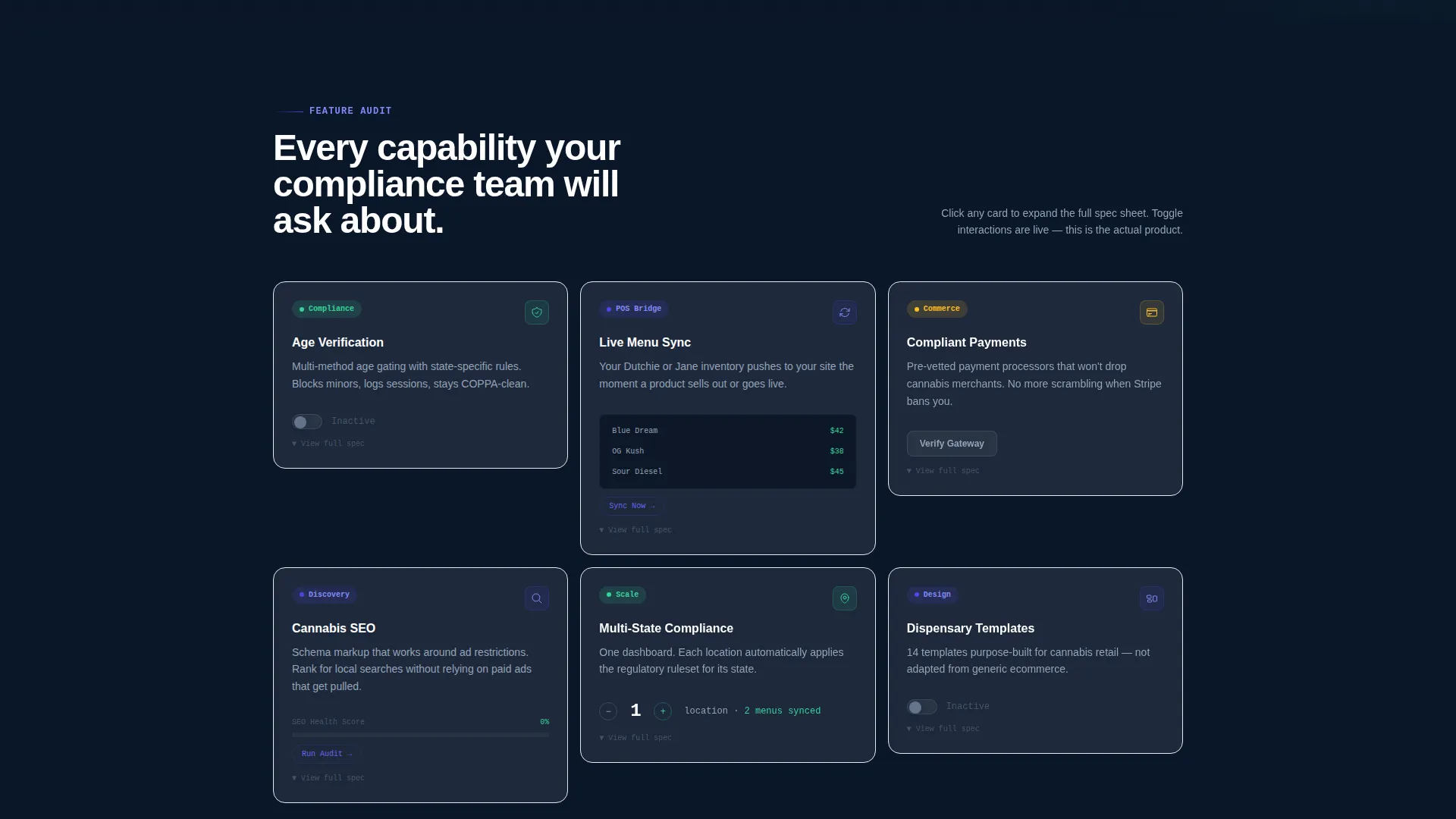Click the OG Kush menu row
This screenshot has height=819, width=1456.
(x=728, y=451)
